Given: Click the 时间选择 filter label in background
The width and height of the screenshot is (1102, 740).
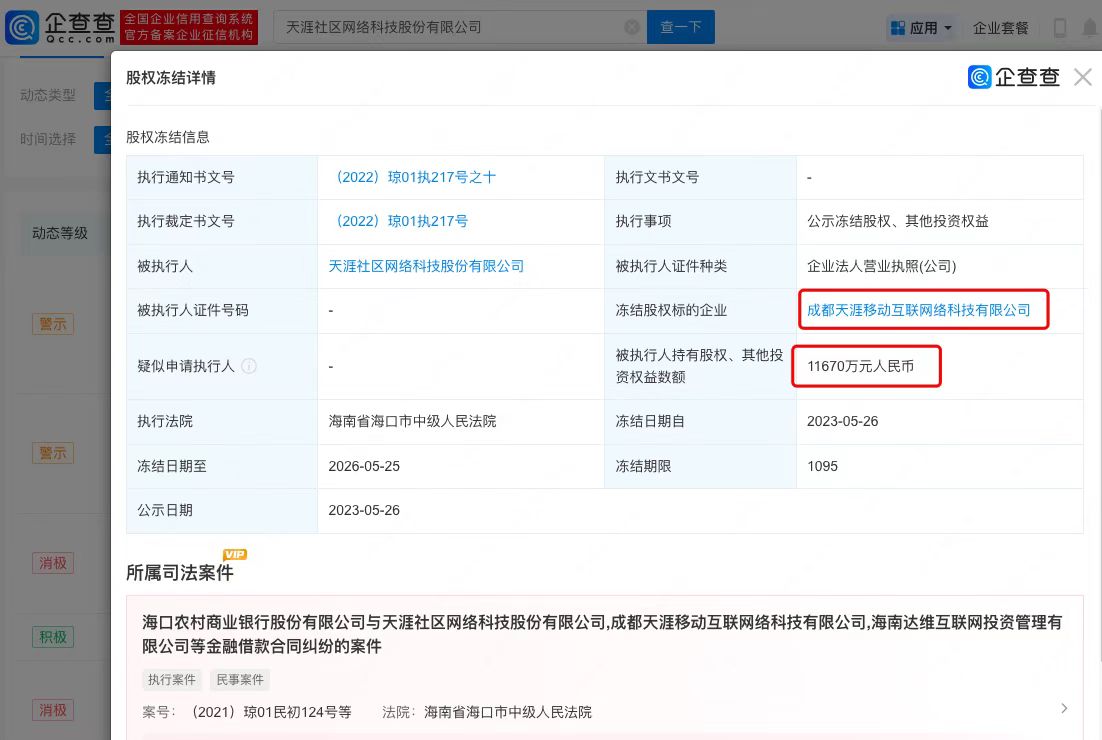Looking at the screenshot, I should point(48,139).
